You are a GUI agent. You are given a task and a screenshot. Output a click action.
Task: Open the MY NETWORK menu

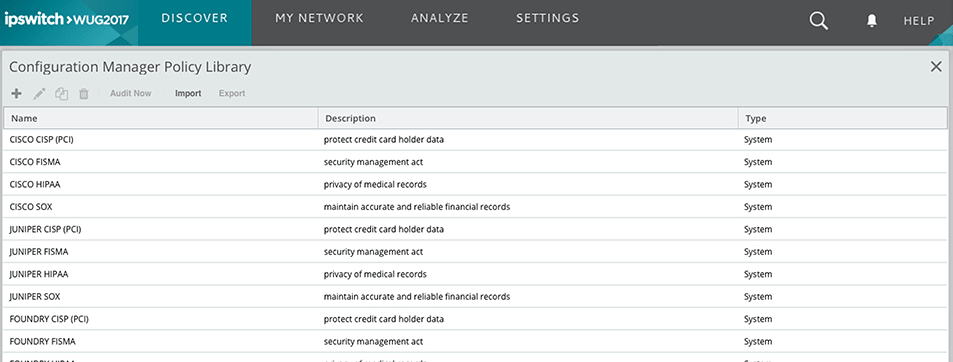point(319,18)
